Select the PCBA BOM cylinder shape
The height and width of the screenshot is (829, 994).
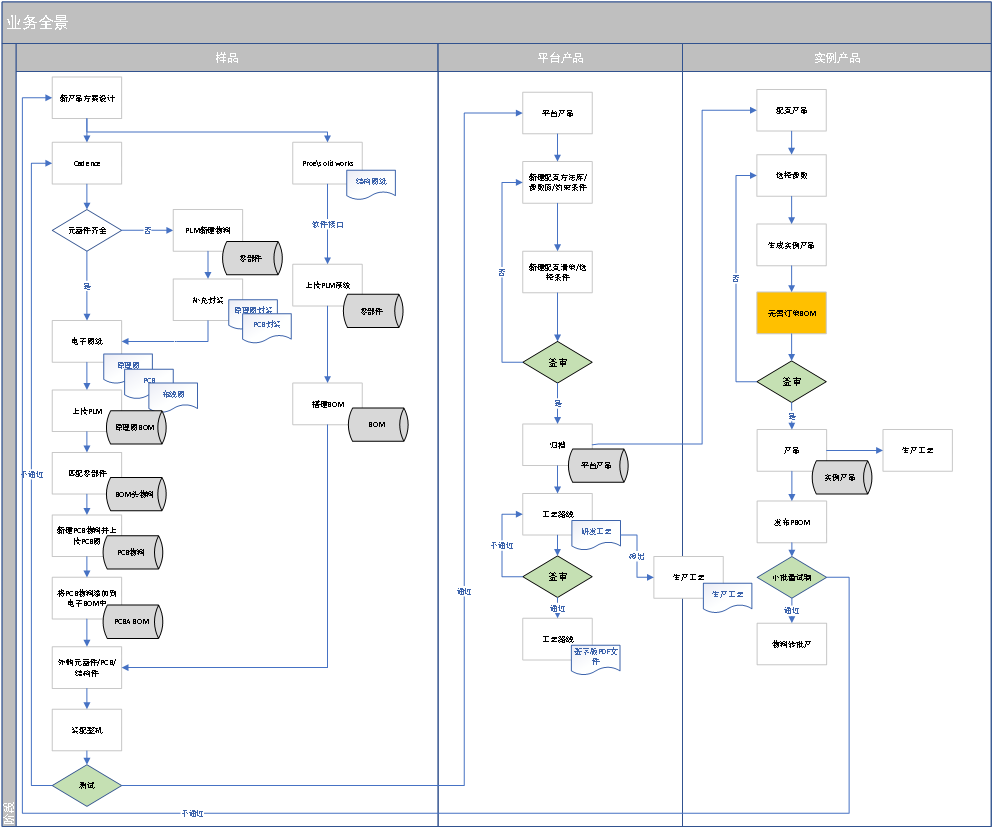click(133, 621)
